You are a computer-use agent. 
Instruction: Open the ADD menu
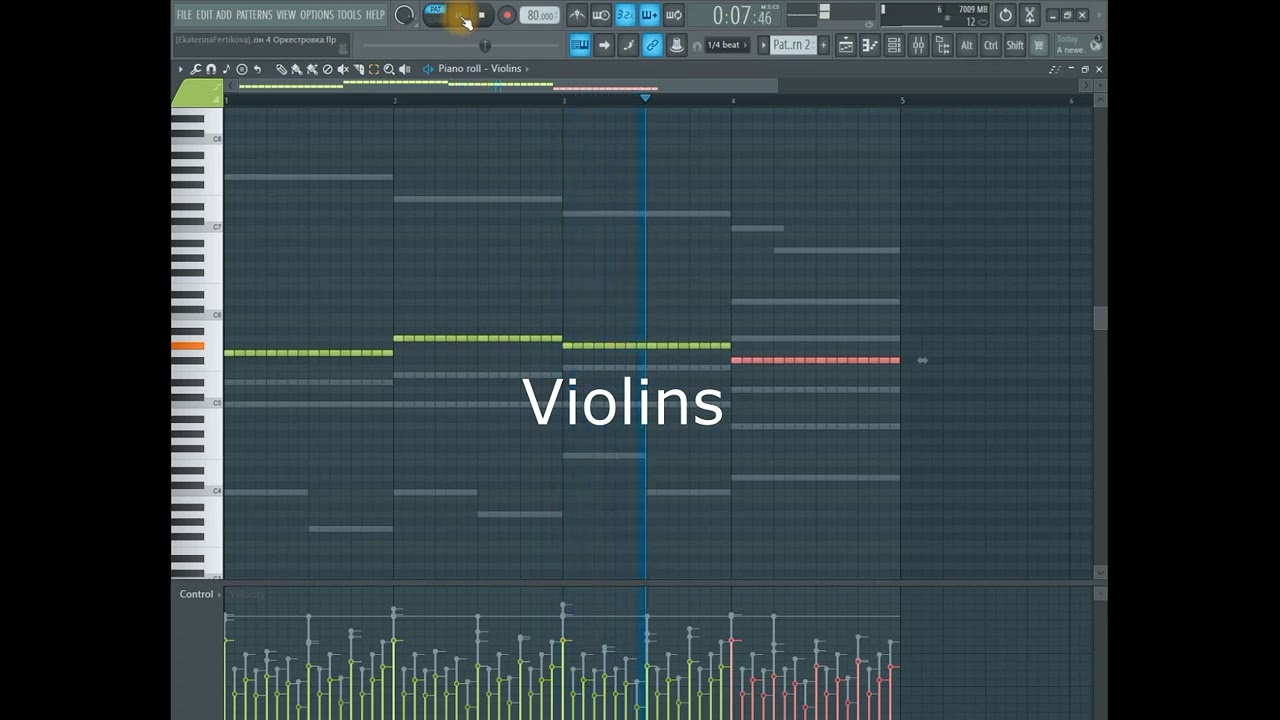(224, 15)
